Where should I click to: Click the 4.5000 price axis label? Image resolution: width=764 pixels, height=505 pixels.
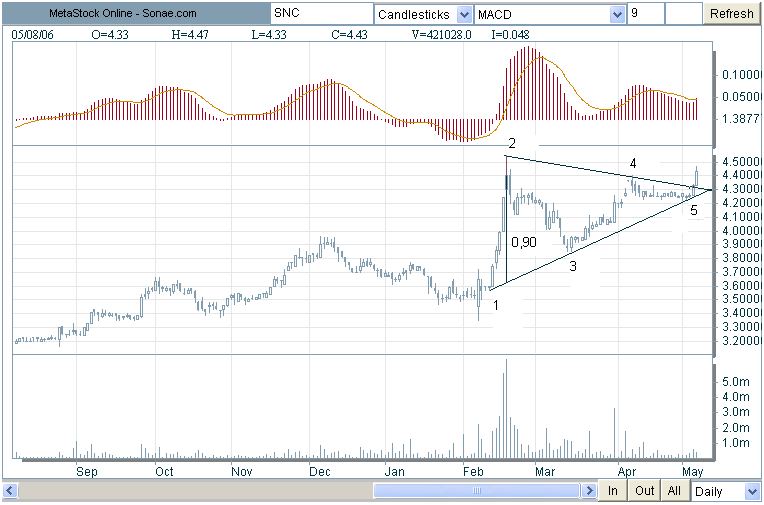741,161
